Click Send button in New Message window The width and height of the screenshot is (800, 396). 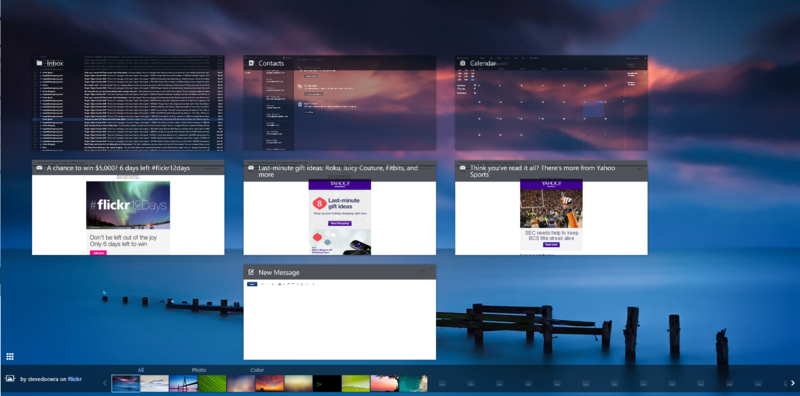click(252, 284)
